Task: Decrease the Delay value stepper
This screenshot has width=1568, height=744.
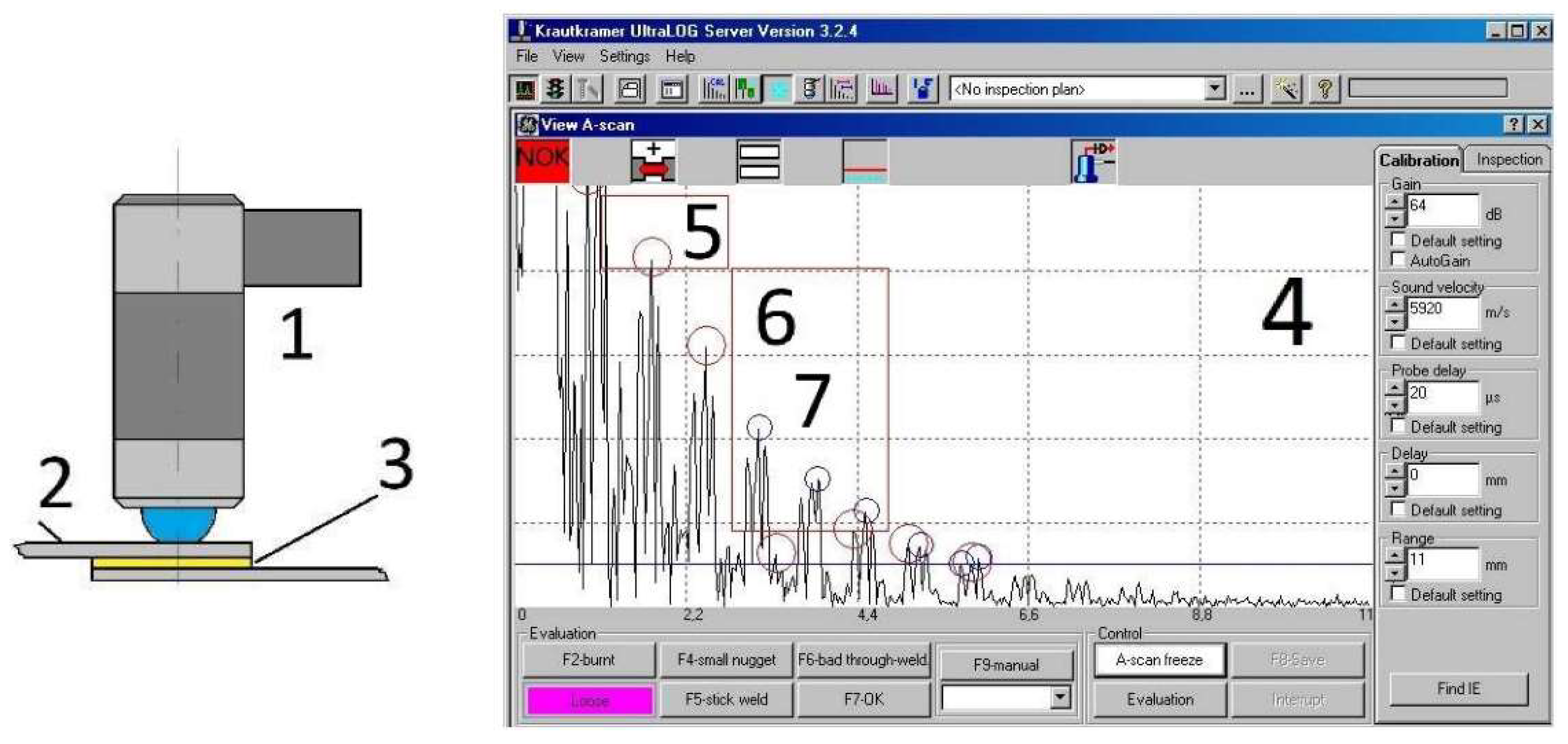Action: tap(1395, 488)
